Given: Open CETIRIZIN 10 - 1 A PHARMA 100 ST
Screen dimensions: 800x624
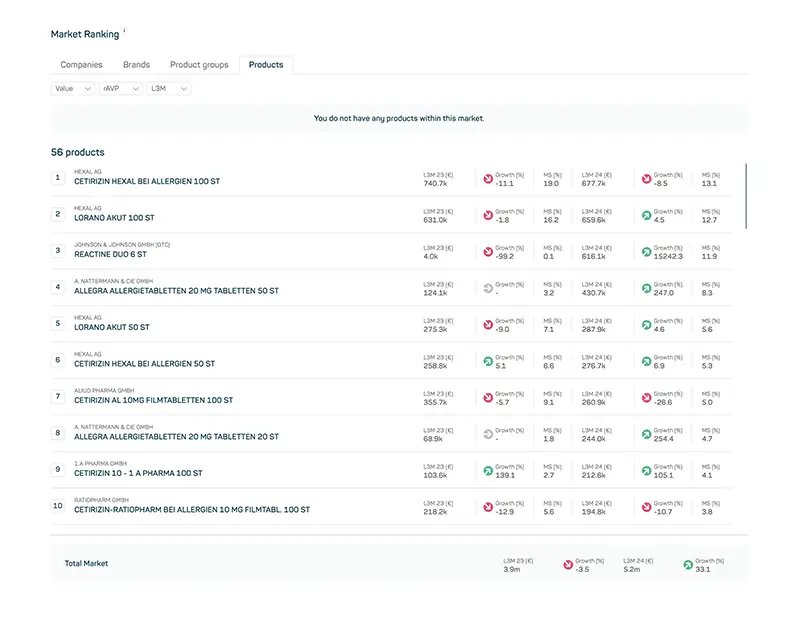Looking at the screenshot, I should click(x=138, y=473).
